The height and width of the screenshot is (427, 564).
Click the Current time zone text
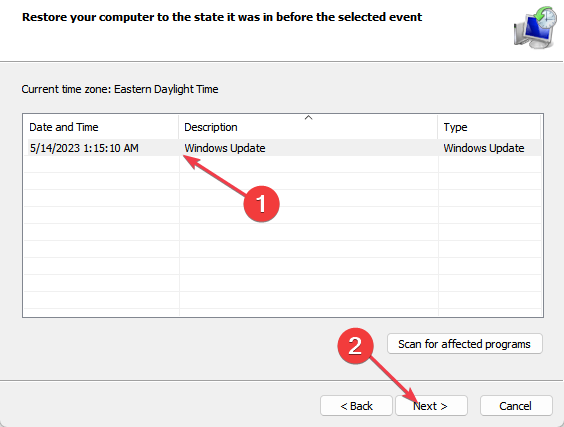pyautogui.click(x=120, y=89)
